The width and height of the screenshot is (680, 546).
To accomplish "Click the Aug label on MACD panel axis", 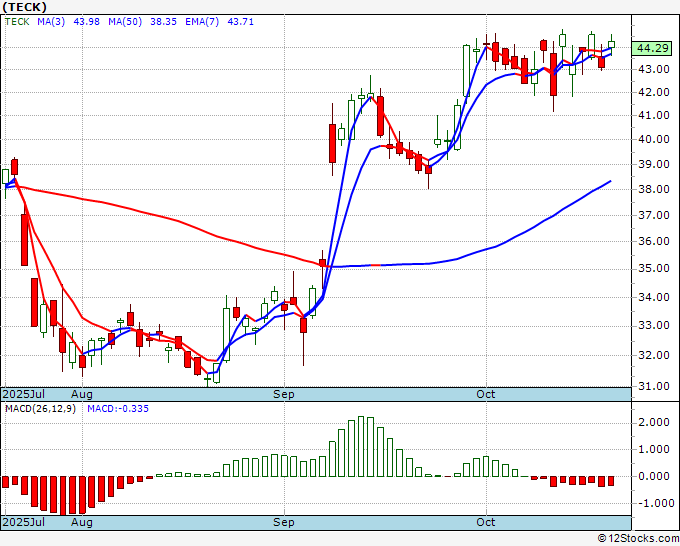I will [82, 522].
